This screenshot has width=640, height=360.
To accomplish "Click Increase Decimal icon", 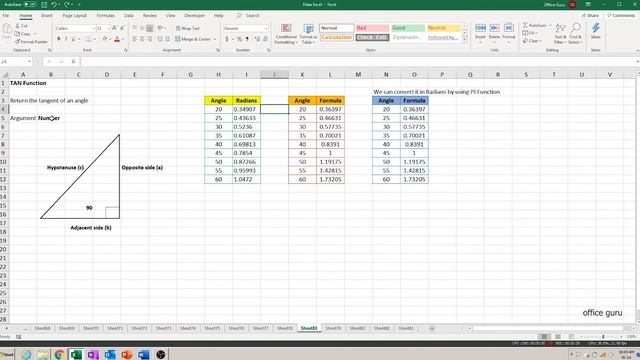I will [257, 39].
